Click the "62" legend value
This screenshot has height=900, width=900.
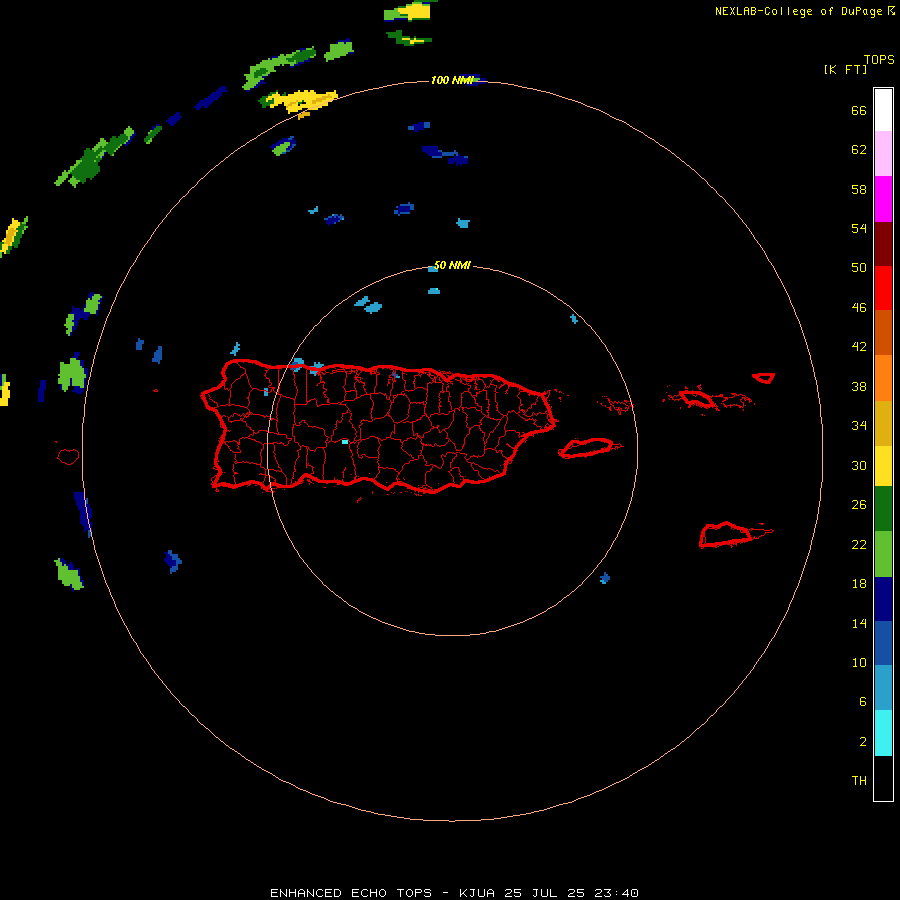(859, 150)
